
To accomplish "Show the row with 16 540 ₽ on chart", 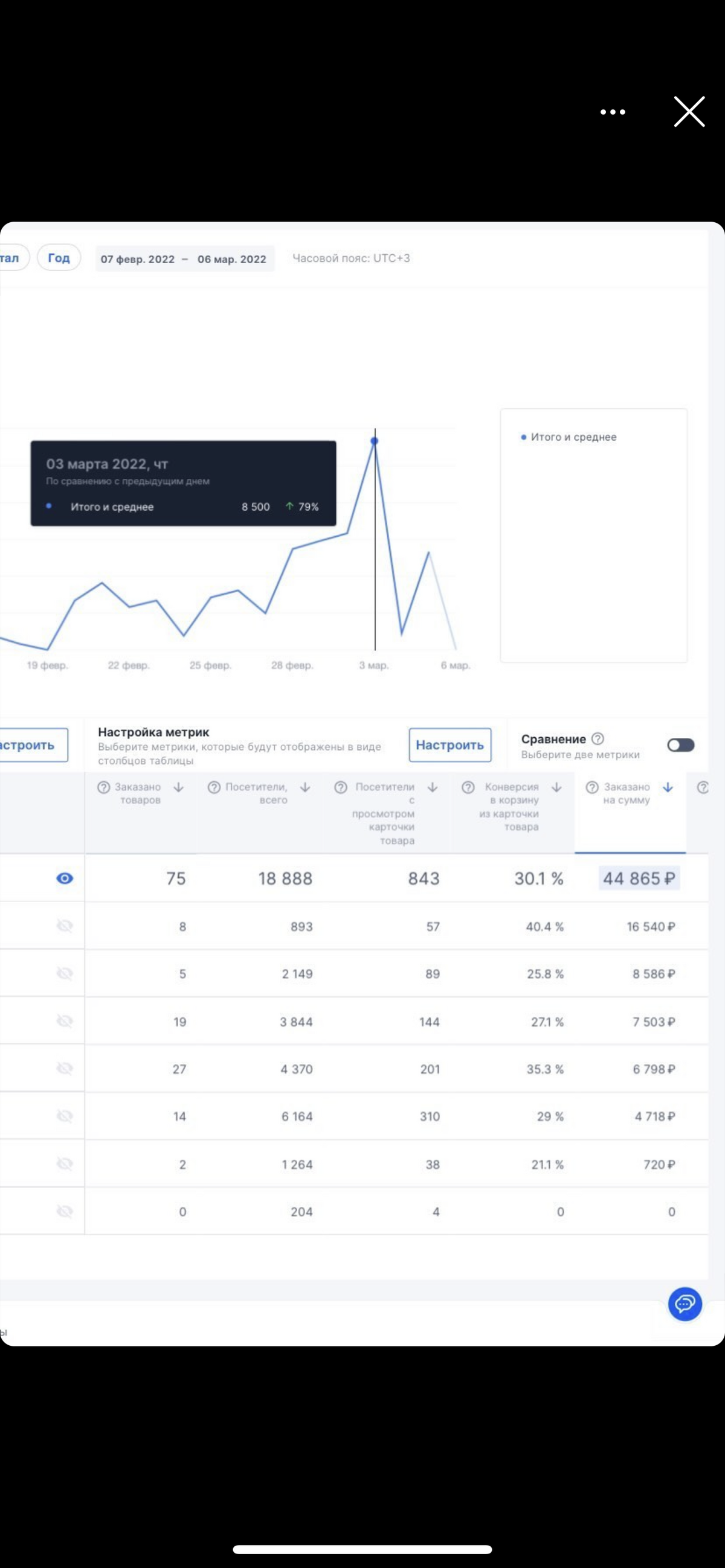I will click(x=65, y=926).
